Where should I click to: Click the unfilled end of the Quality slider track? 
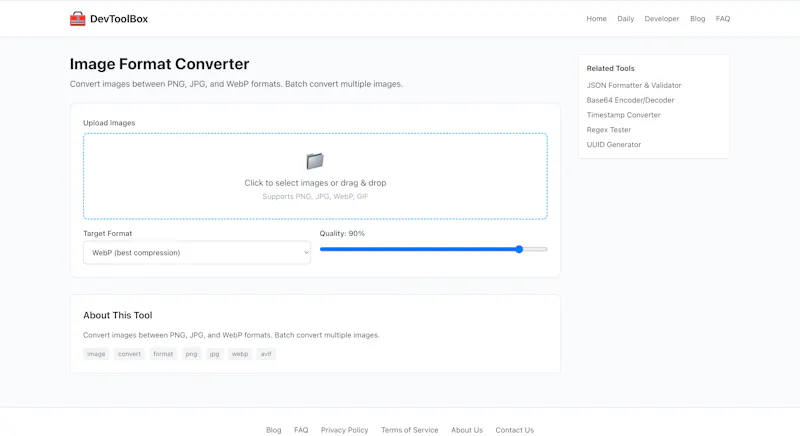point(536,249)
